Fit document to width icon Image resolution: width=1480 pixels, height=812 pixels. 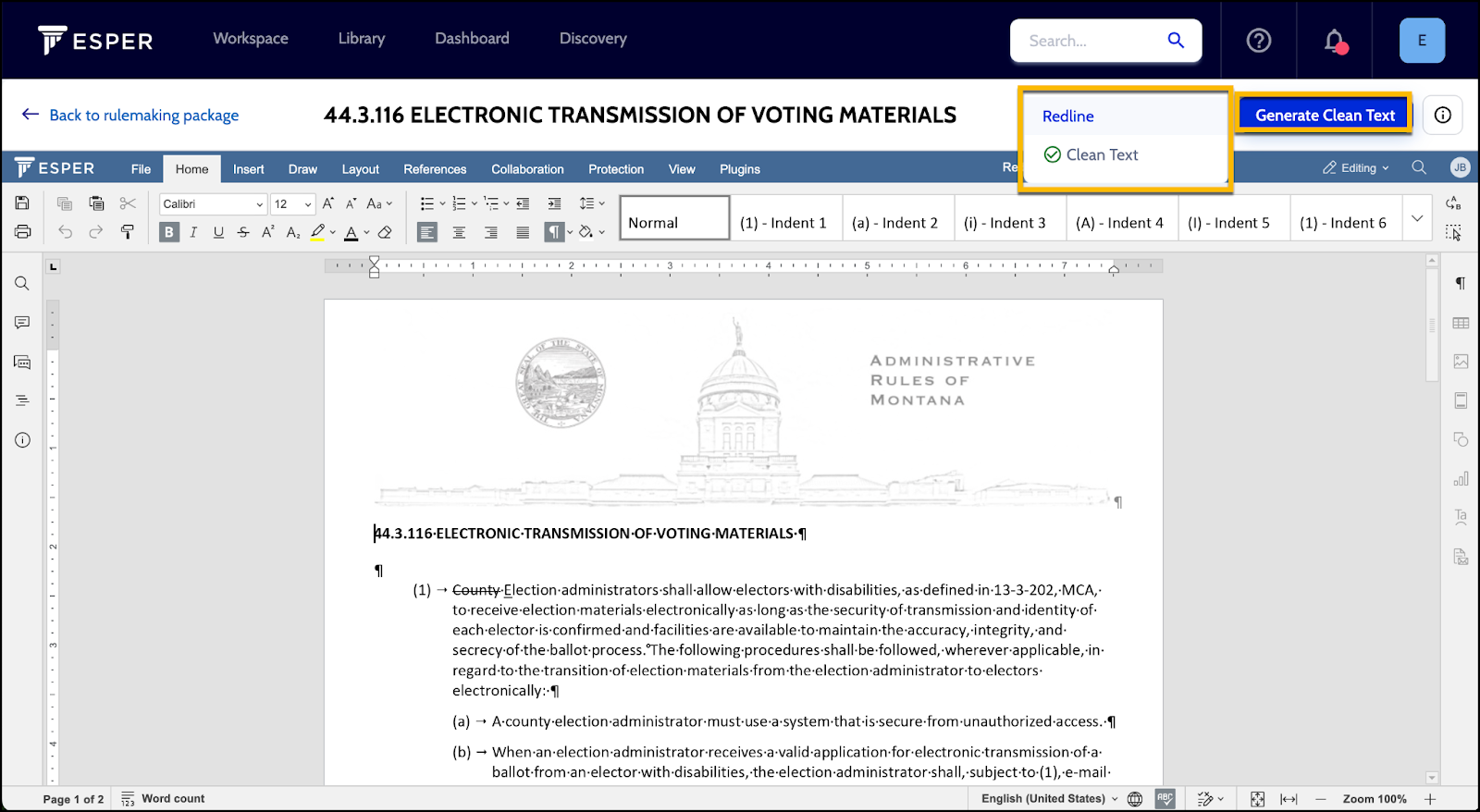point(1289,799)
